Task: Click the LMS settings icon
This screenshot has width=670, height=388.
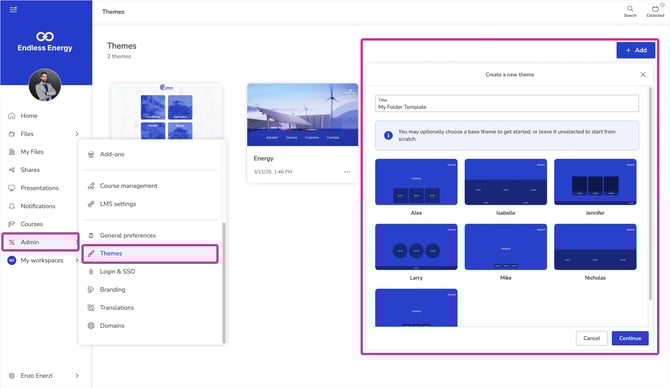Action: (91, 204)
